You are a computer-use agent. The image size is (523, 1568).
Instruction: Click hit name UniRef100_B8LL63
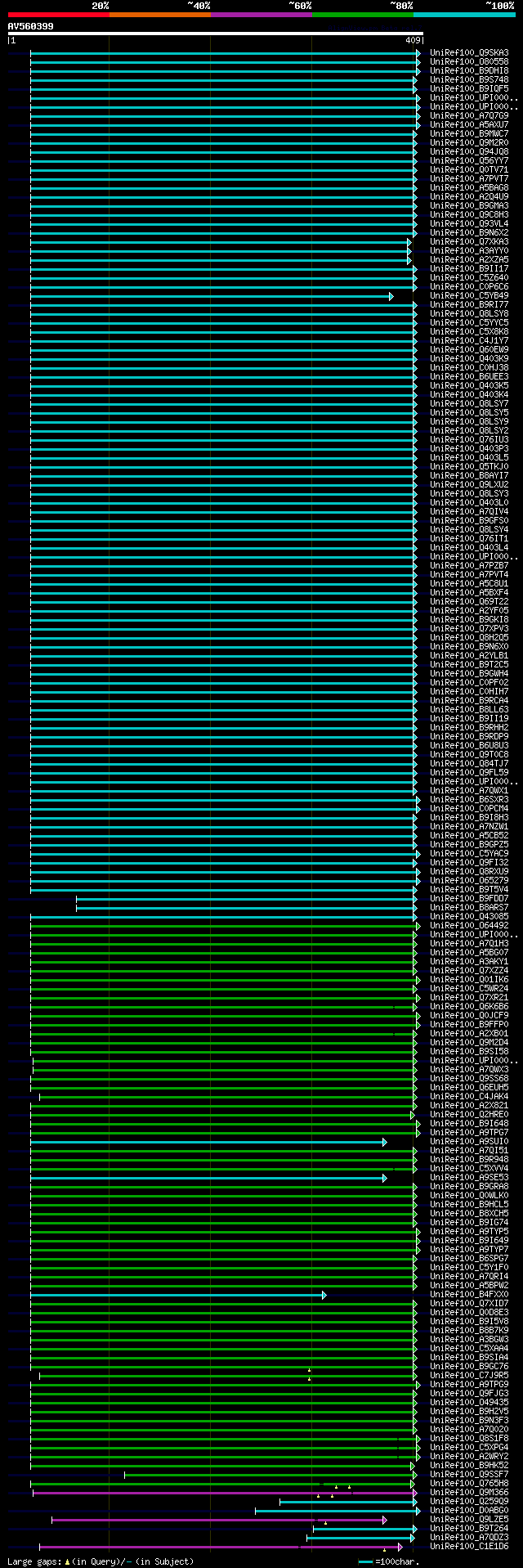469,710
